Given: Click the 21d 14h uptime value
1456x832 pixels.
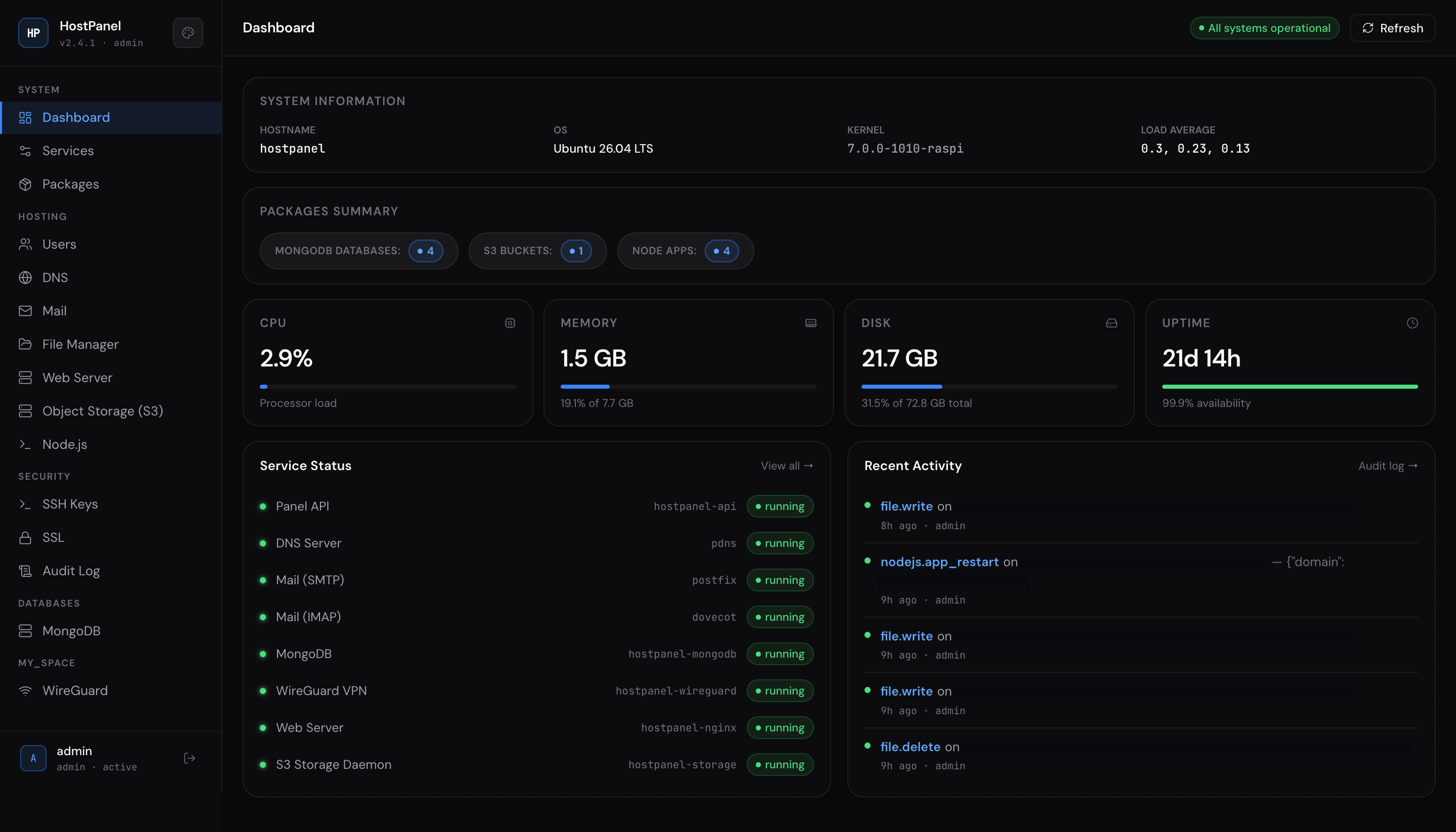Looking at the screenshot, I should coord(1201,358).
